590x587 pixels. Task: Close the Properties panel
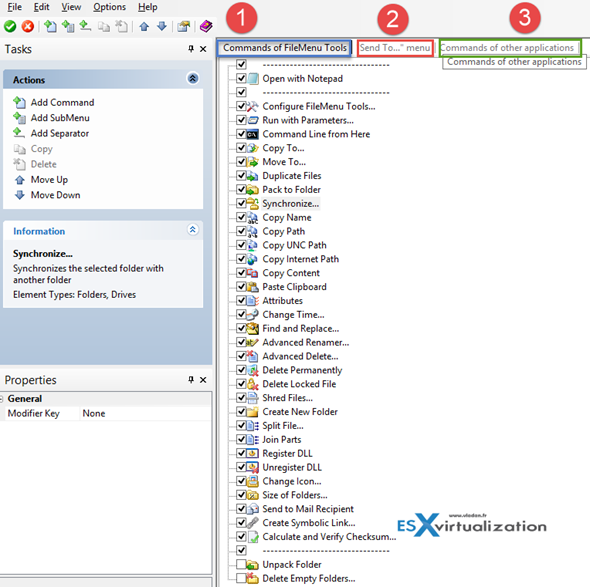click(x=203, y=380)
